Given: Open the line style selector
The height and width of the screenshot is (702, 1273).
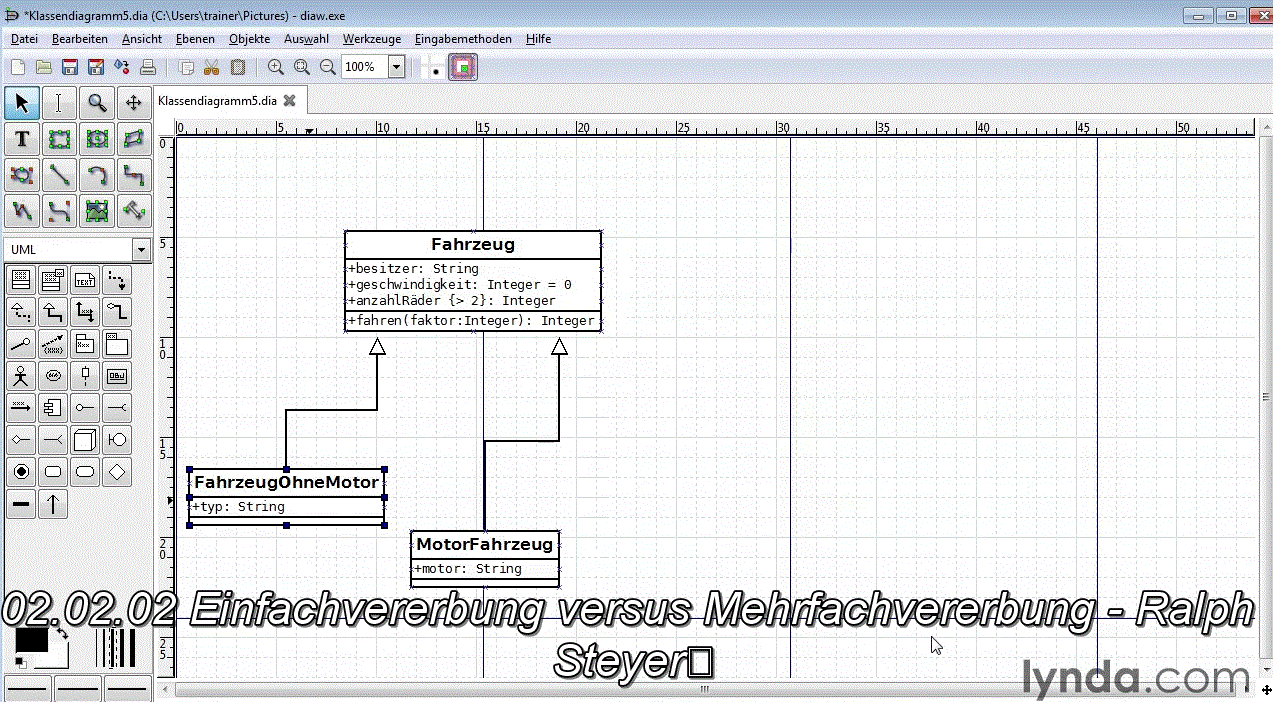Looking at the screenshot, I should [x=77, y=688].
